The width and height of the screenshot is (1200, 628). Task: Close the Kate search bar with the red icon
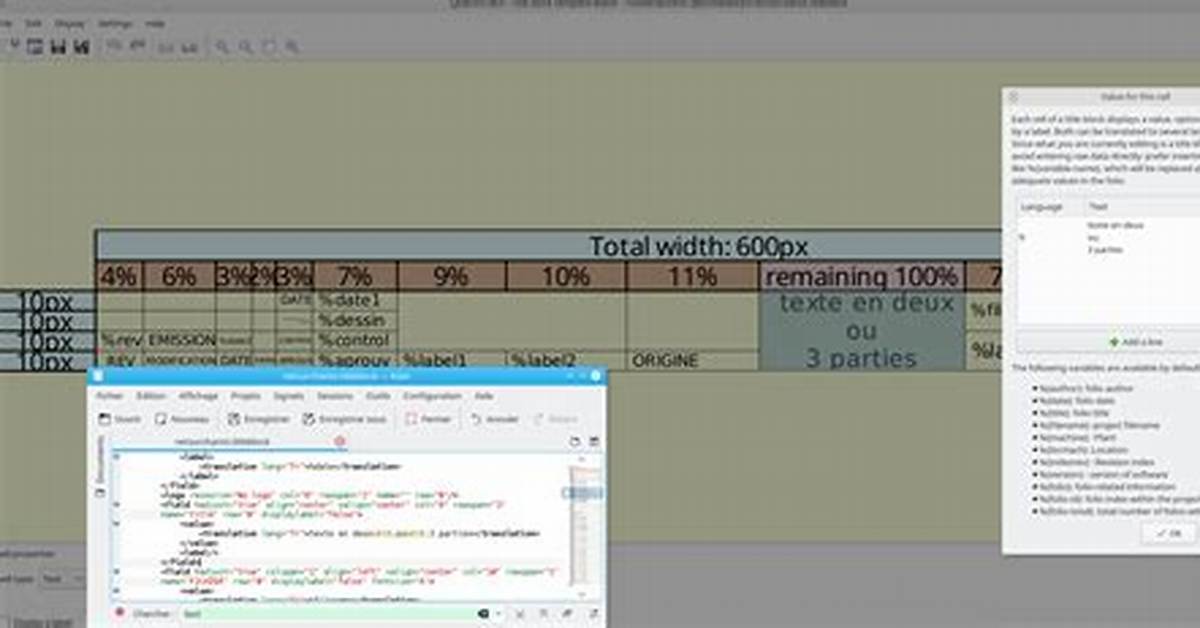(x=120, y=612)
